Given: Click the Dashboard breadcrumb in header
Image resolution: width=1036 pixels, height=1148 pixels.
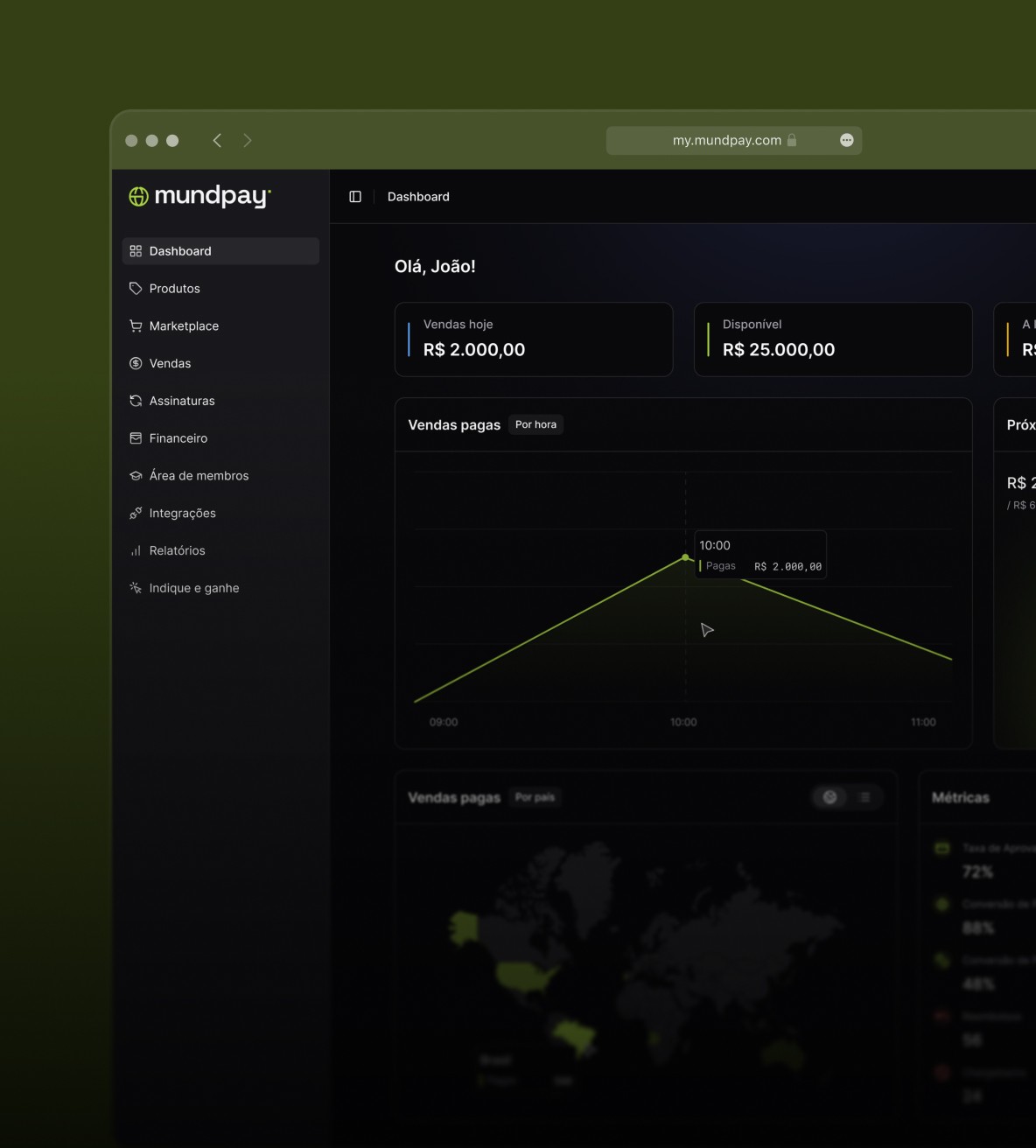Looking at the screenshot, I should tap(418, 197).
